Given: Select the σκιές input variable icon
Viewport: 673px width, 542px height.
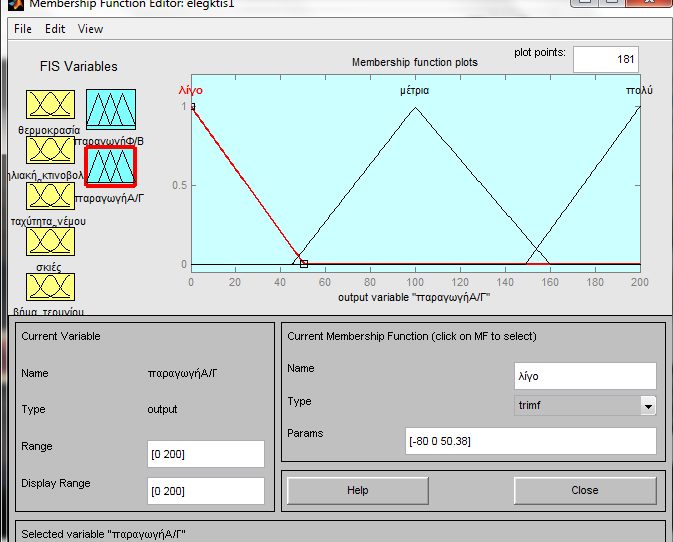Looking at the screenshot, I should (x=50, y=242).
